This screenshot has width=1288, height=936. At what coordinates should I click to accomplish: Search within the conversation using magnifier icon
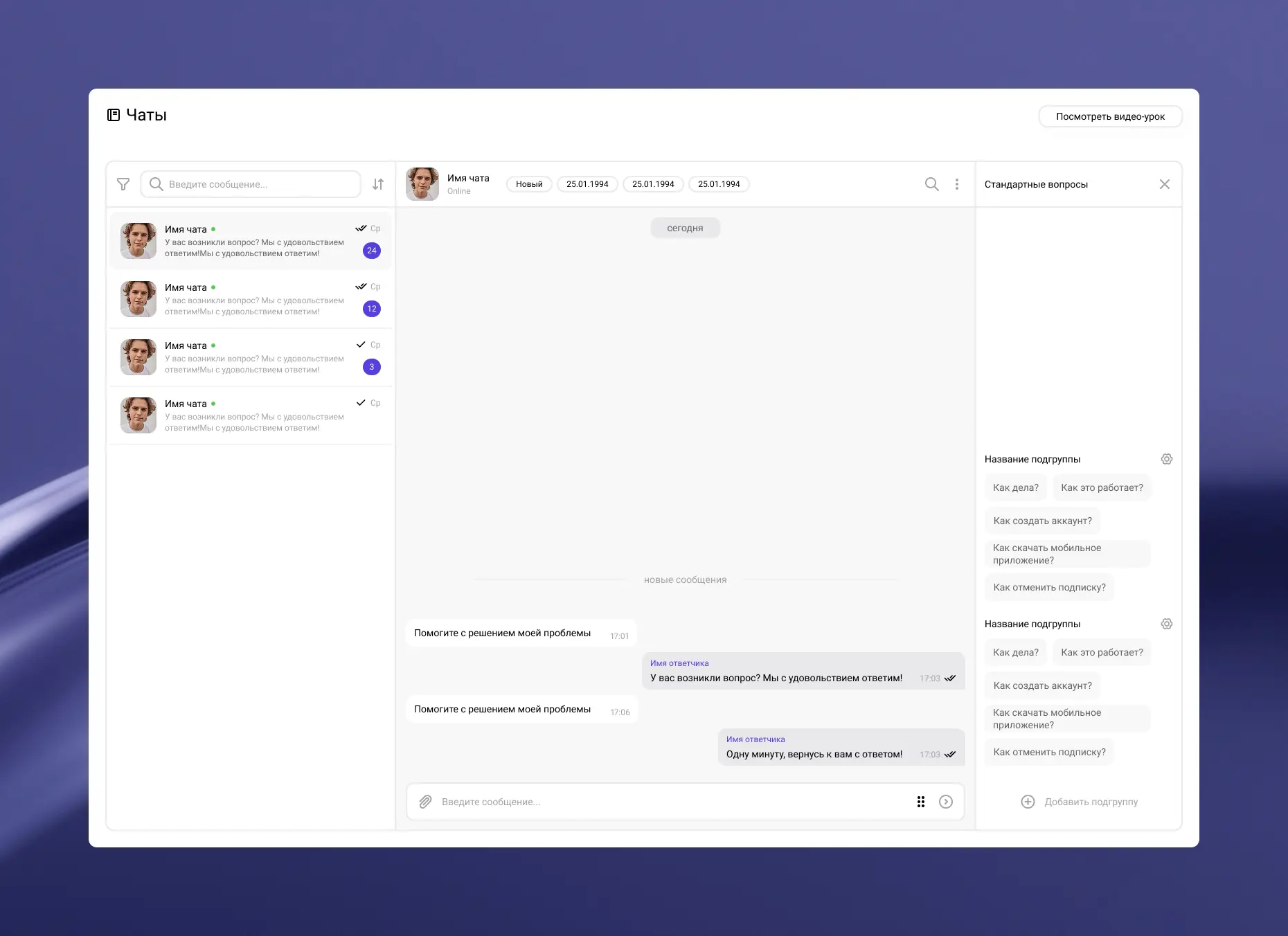click(932, 184)
